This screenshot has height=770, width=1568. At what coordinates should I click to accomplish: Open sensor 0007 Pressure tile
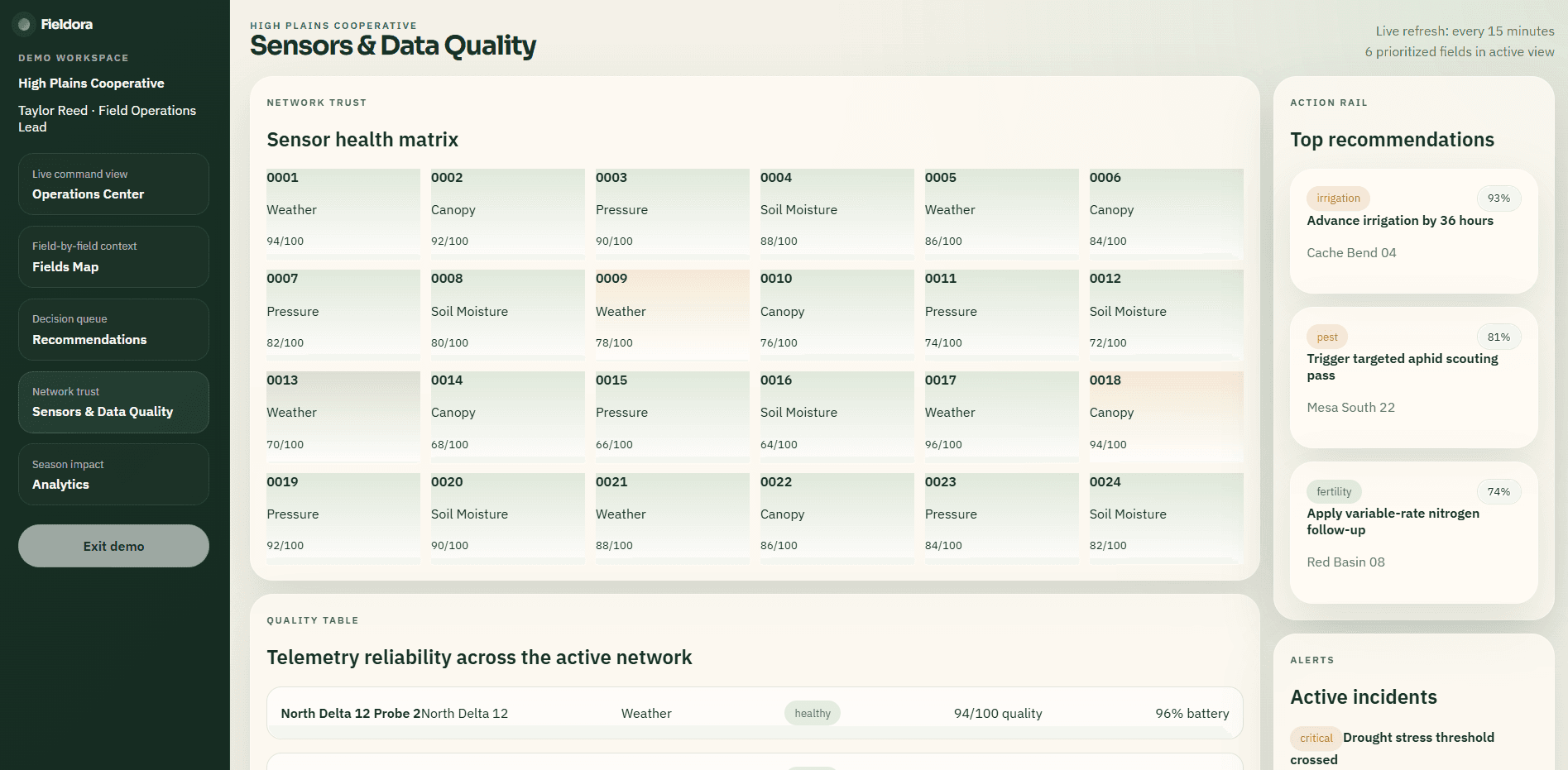(343, 315)
